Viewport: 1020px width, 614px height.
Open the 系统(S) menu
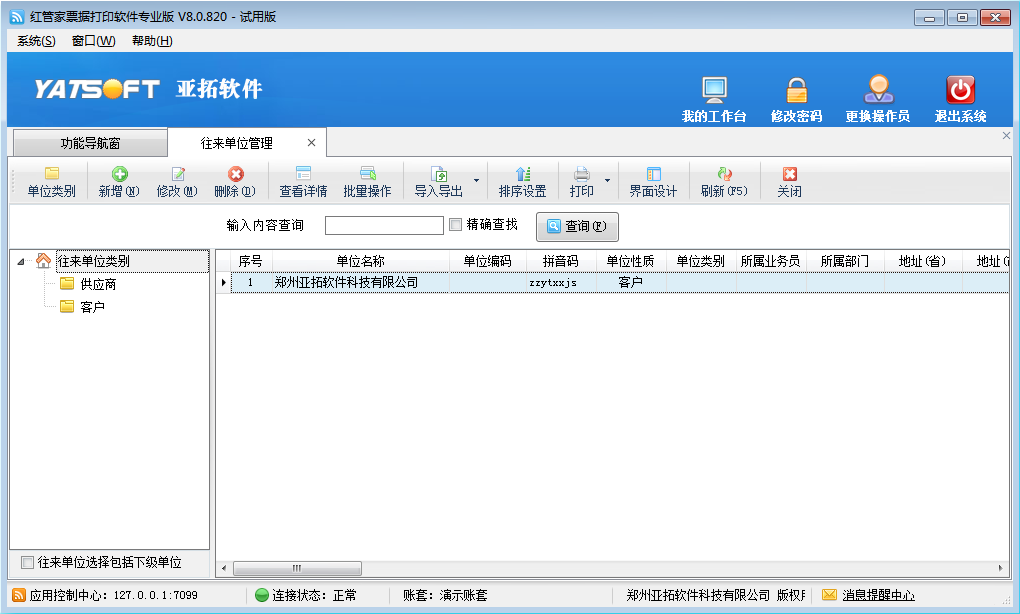click(x=33, y=40)
